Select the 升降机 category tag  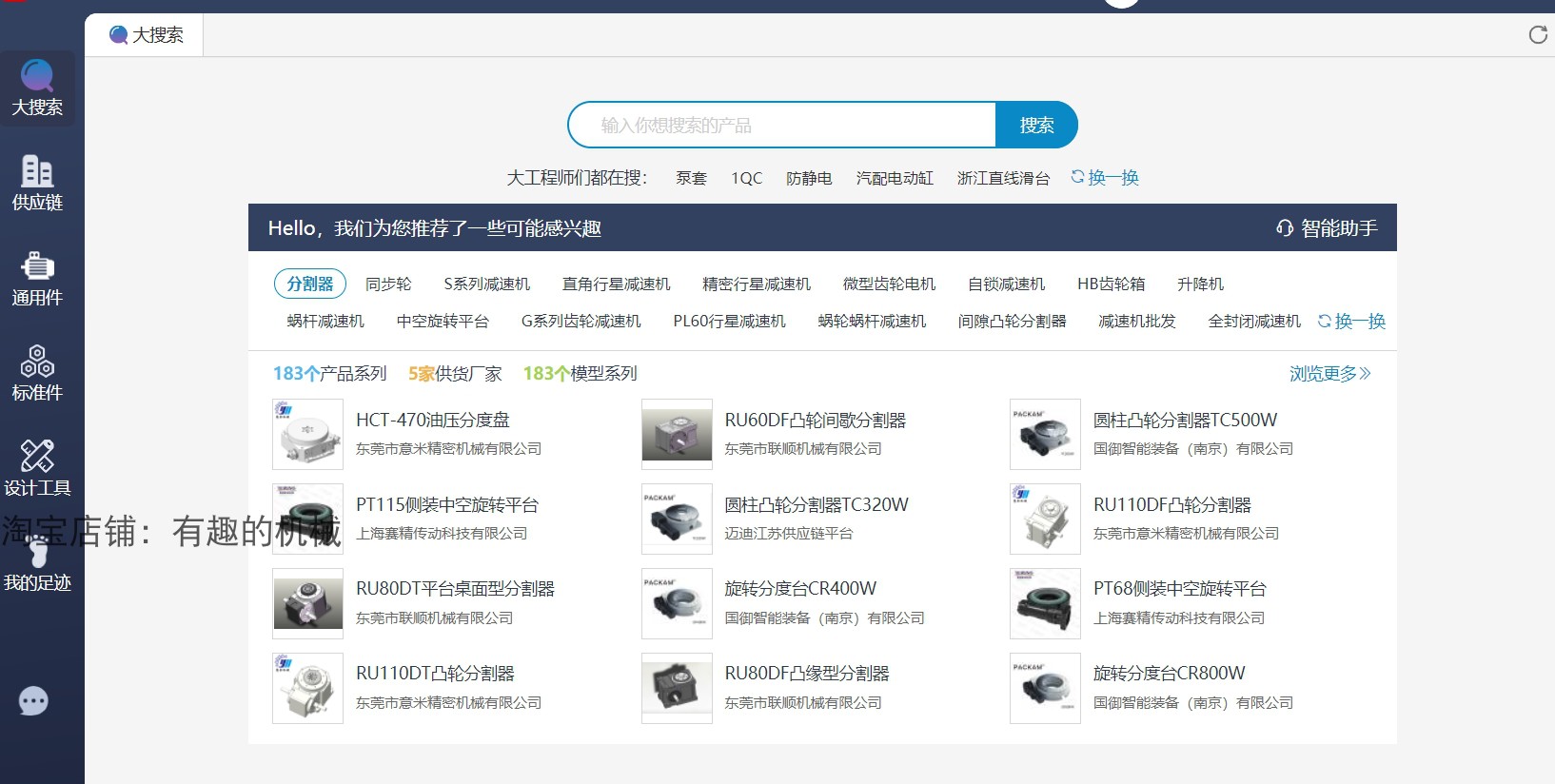click(x=1200, y=284)
